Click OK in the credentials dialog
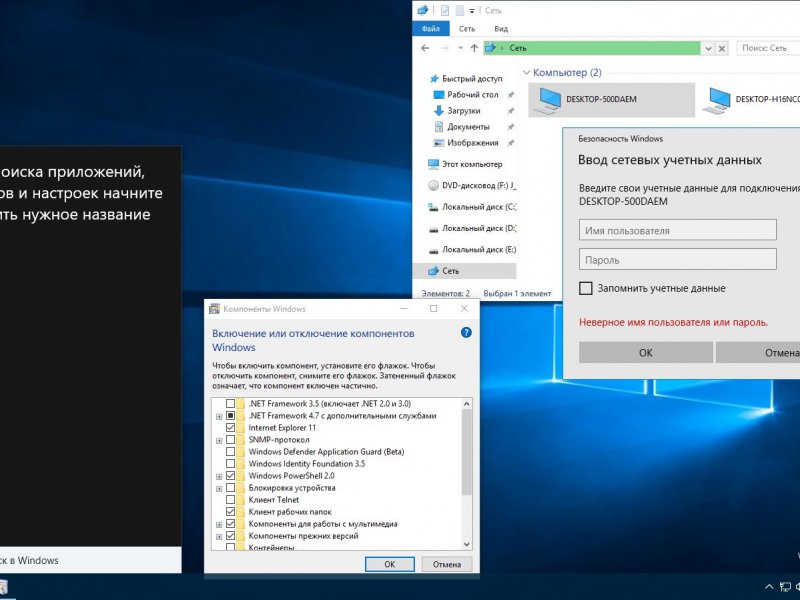Viewport: 800px width, 600px height. [x=646, y=353]
